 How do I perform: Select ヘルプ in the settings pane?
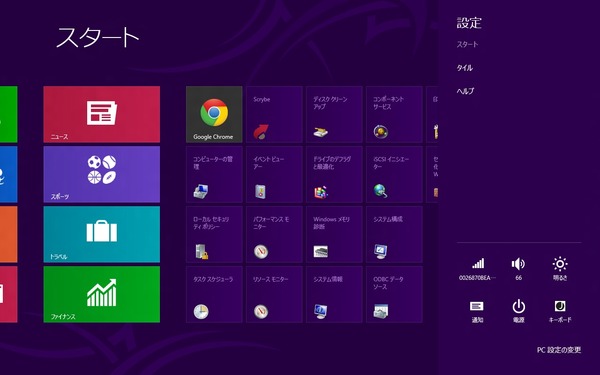pyautogui.click(x=465, y=91)
